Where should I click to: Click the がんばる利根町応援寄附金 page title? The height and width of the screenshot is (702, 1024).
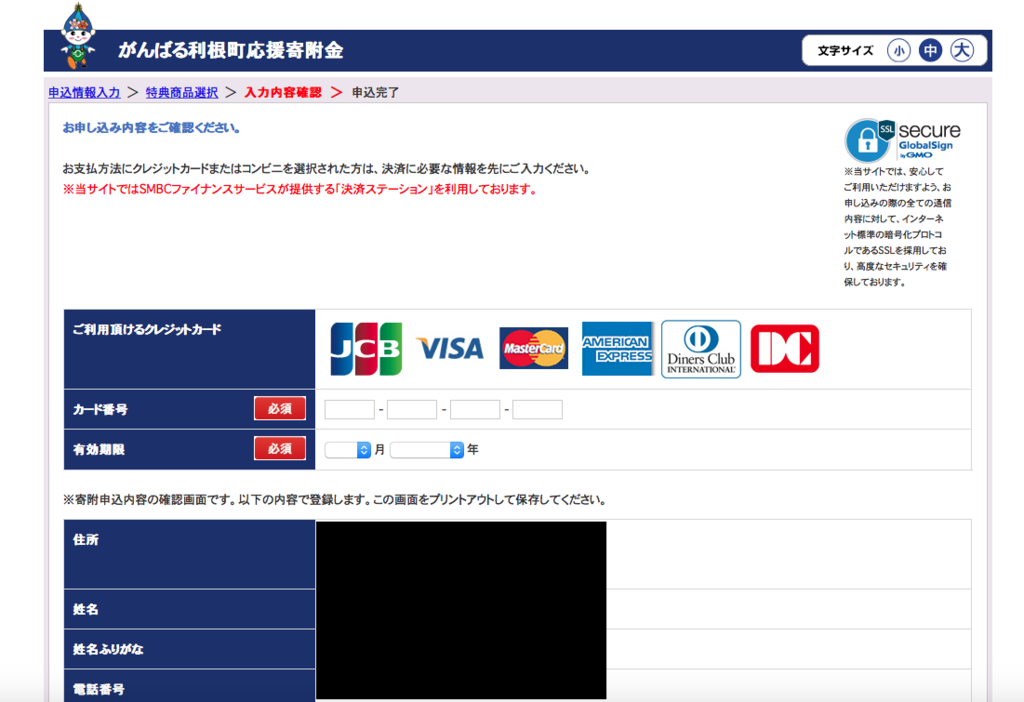[231, 50]
